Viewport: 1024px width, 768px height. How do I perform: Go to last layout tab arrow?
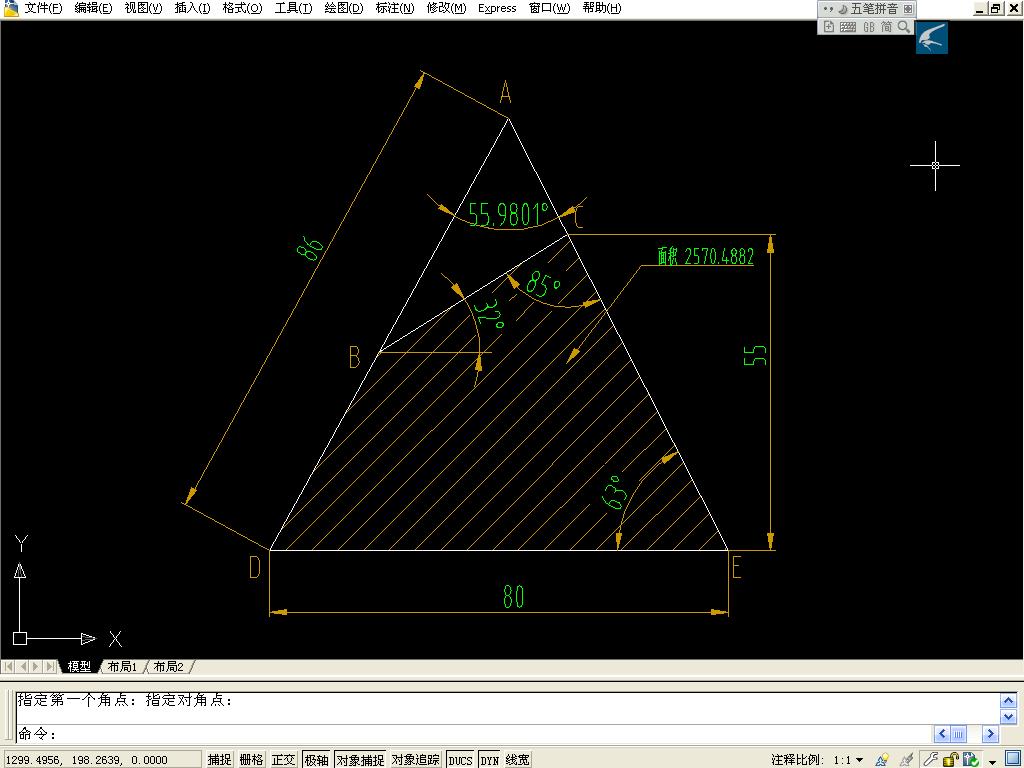(50, 667)
